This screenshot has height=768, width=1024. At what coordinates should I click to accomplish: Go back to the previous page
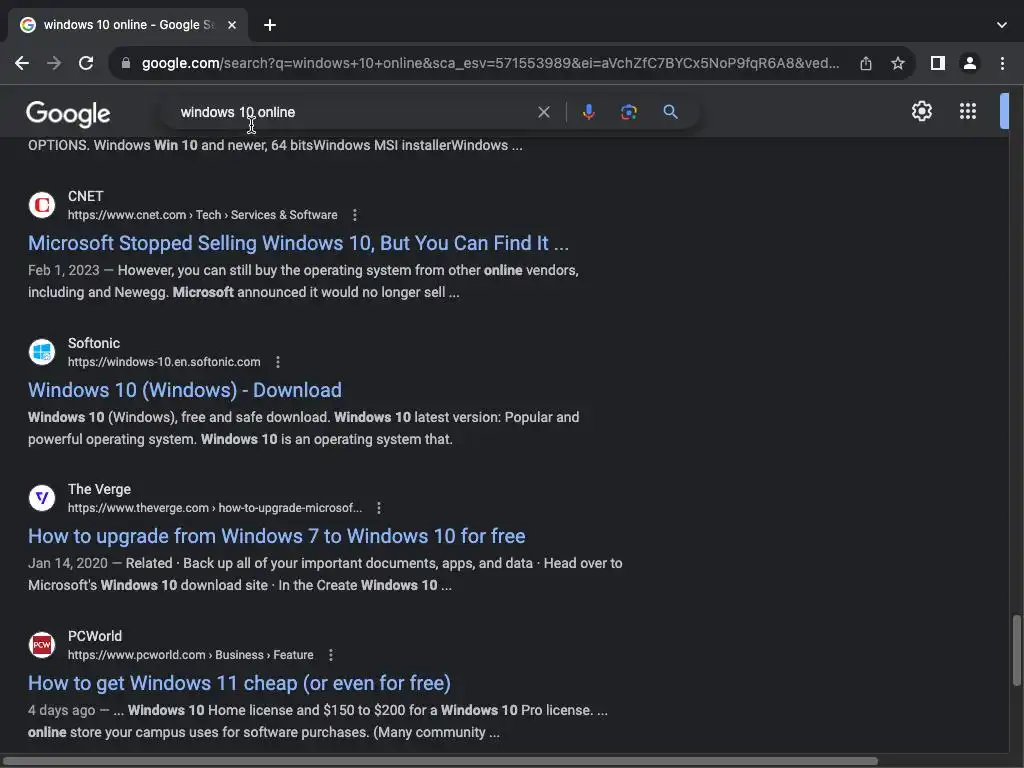click(22, 63)
